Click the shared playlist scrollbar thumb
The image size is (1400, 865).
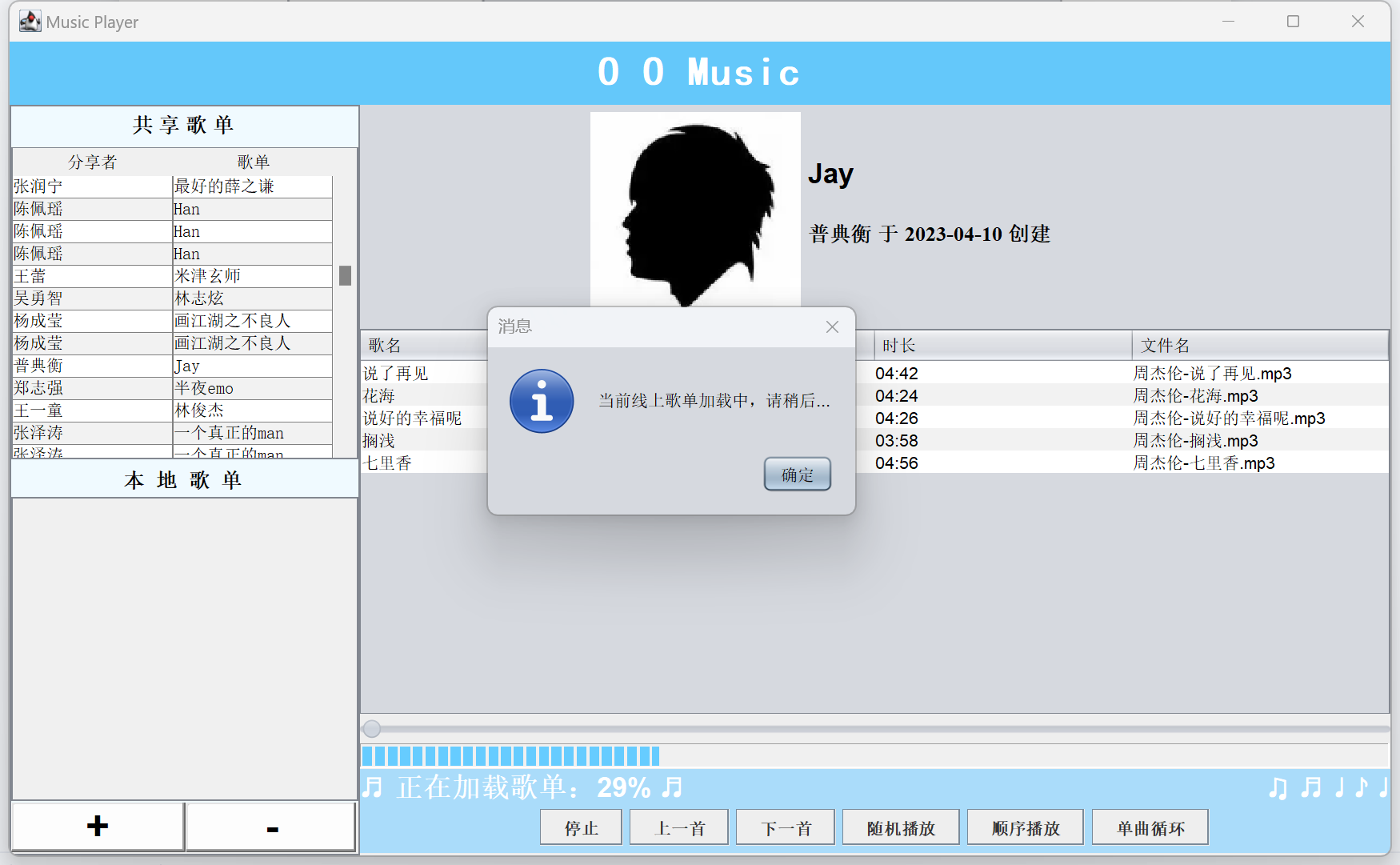coord(345,276)
